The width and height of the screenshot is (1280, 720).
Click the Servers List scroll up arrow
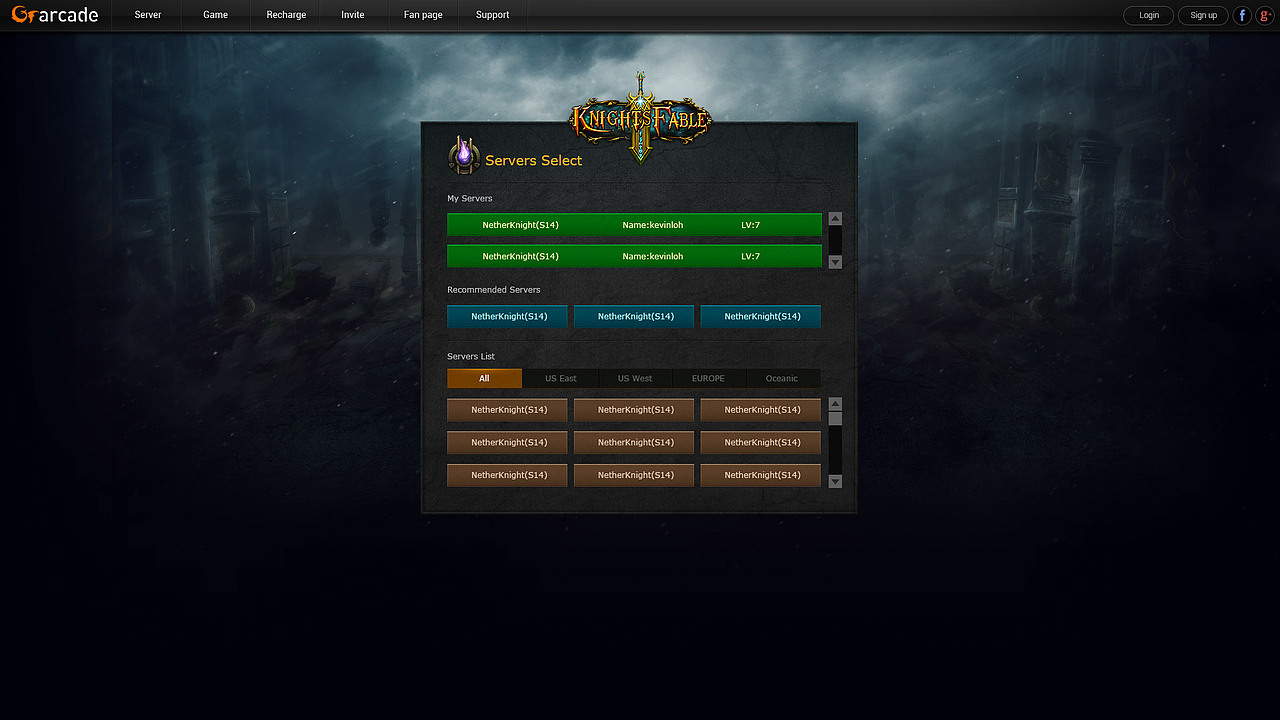[x=836, y=404]
